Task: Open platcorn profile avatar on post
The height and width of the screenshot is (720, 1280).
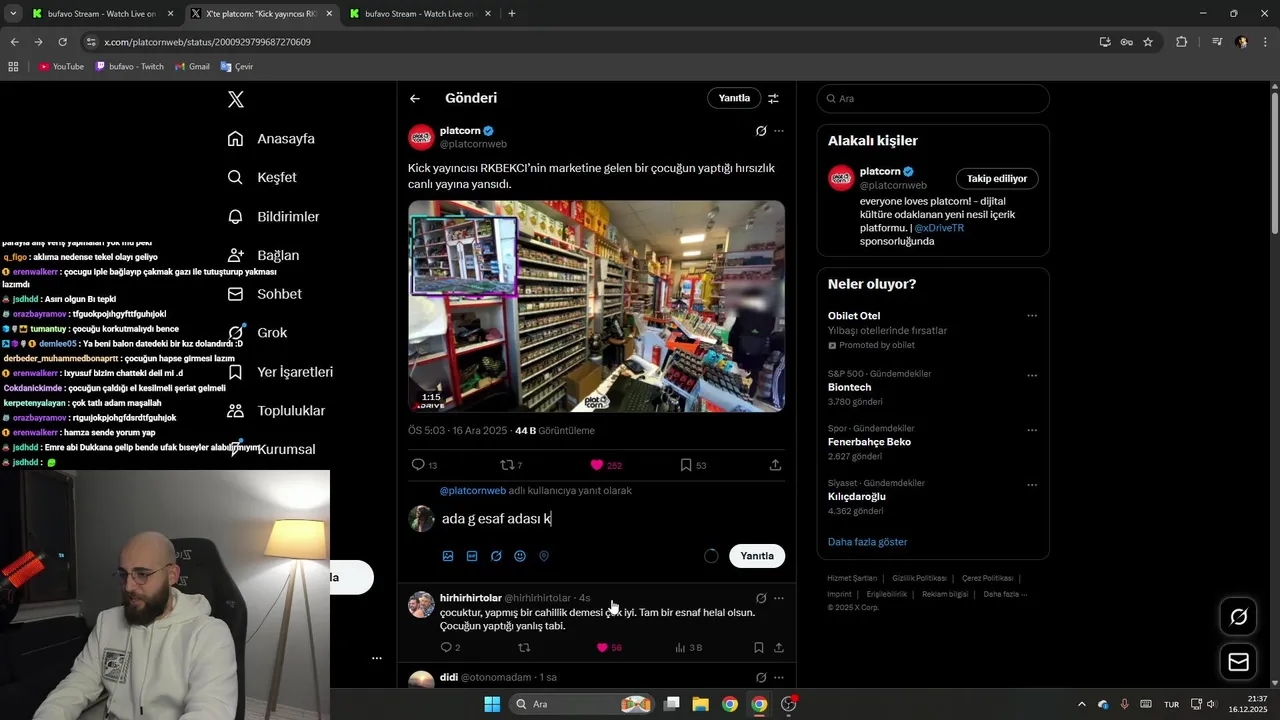Action: [421, 137]
